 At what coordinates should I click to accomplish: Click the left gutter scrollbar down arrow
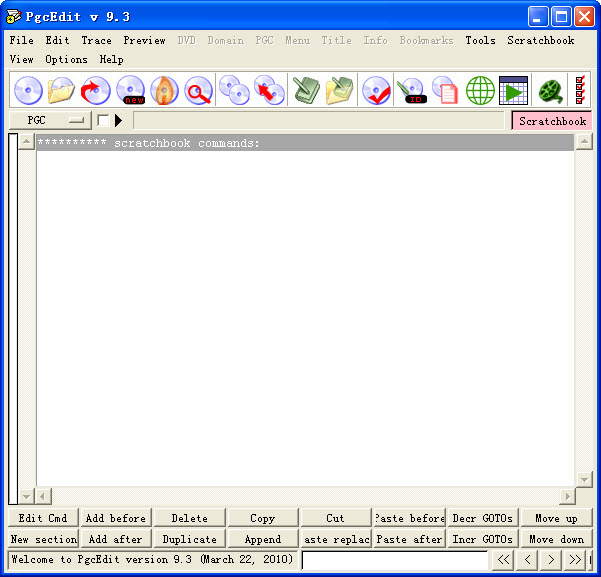(x=26, y=496)
